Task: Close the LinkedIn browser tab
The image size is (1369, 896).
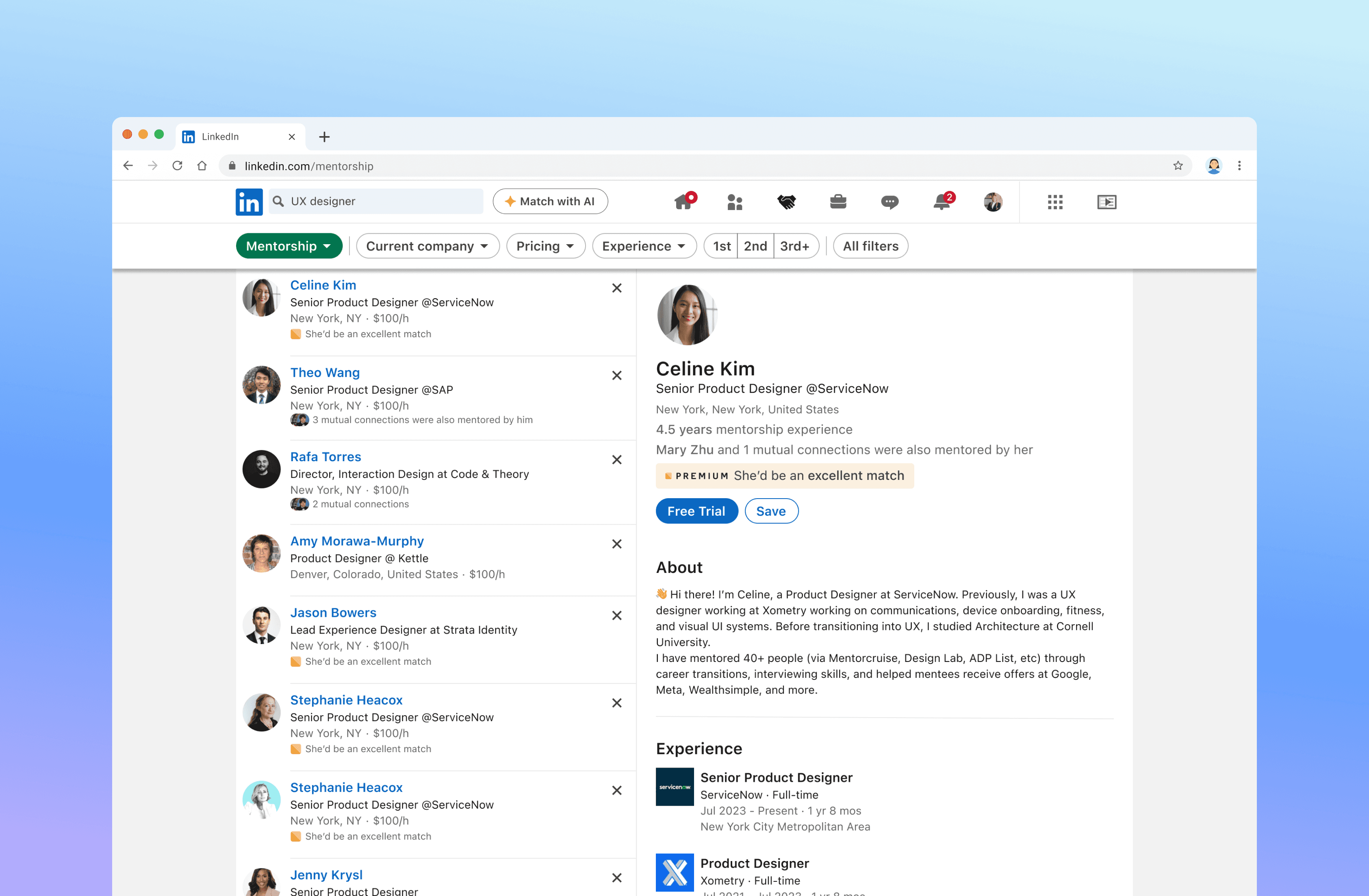Action: pos(292,137)
